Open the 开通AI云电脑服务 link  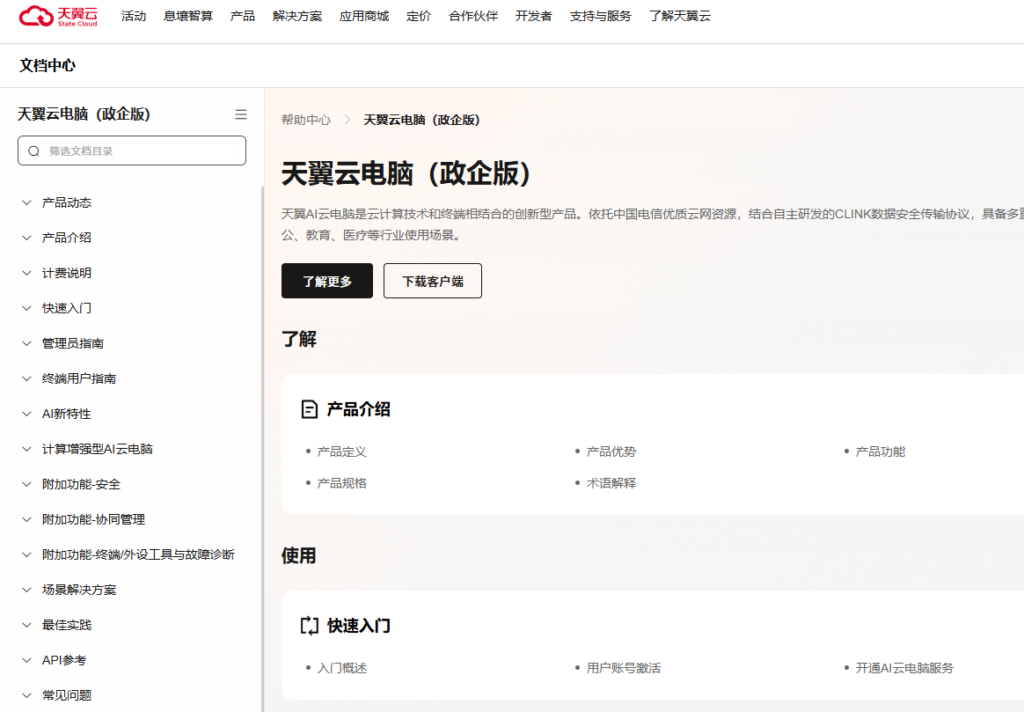(904, 668)
